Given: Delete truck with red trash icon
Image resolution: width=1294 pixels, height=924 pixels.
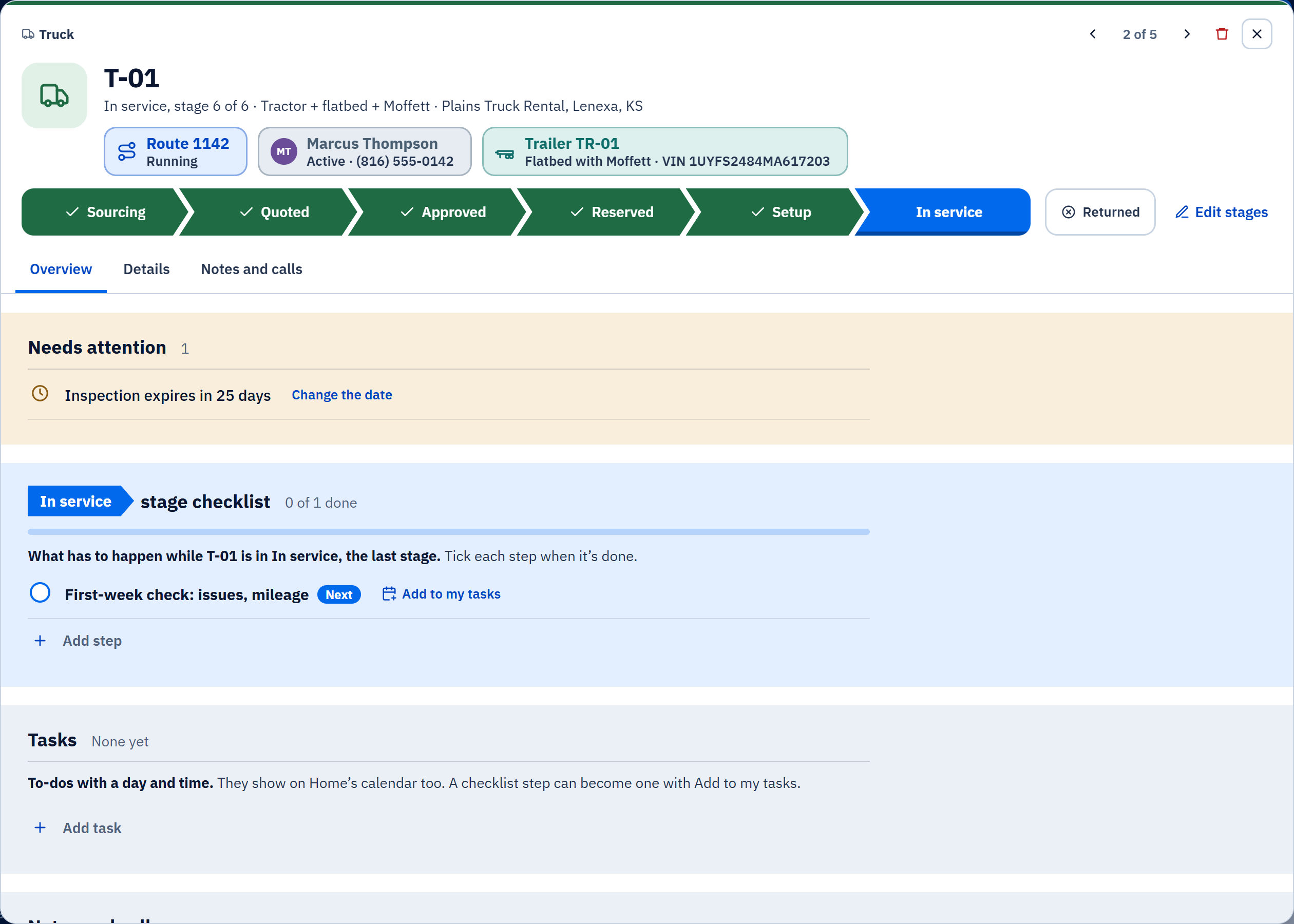Looking at the screenshot, I should point(1222,34).
